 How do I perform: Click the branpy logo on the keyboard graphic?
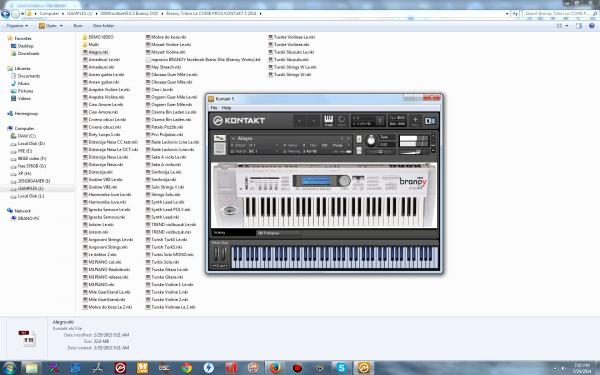point(412,181)
